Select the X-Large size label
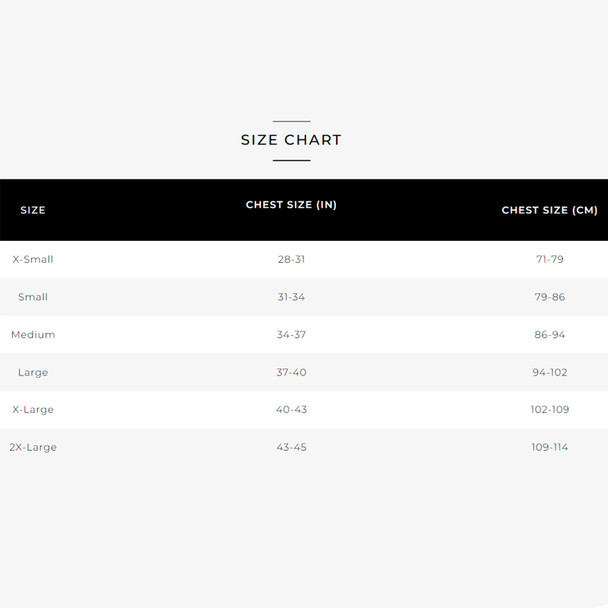Viewport: 608px width, 608px height. 33,410
